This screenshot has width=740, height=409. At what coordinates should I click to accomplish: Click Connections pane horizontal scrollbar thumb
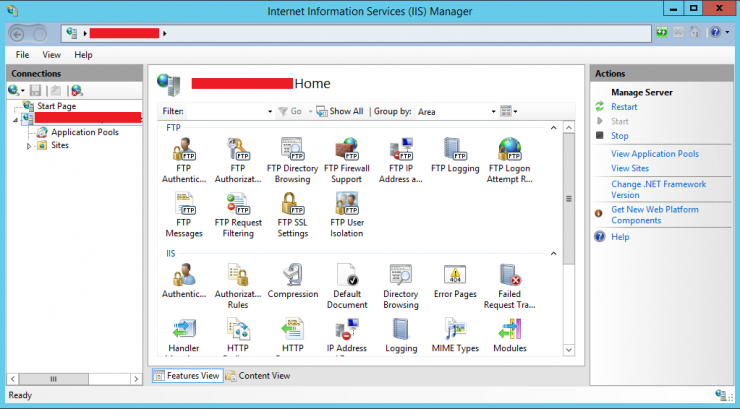(x=53, y=379)
